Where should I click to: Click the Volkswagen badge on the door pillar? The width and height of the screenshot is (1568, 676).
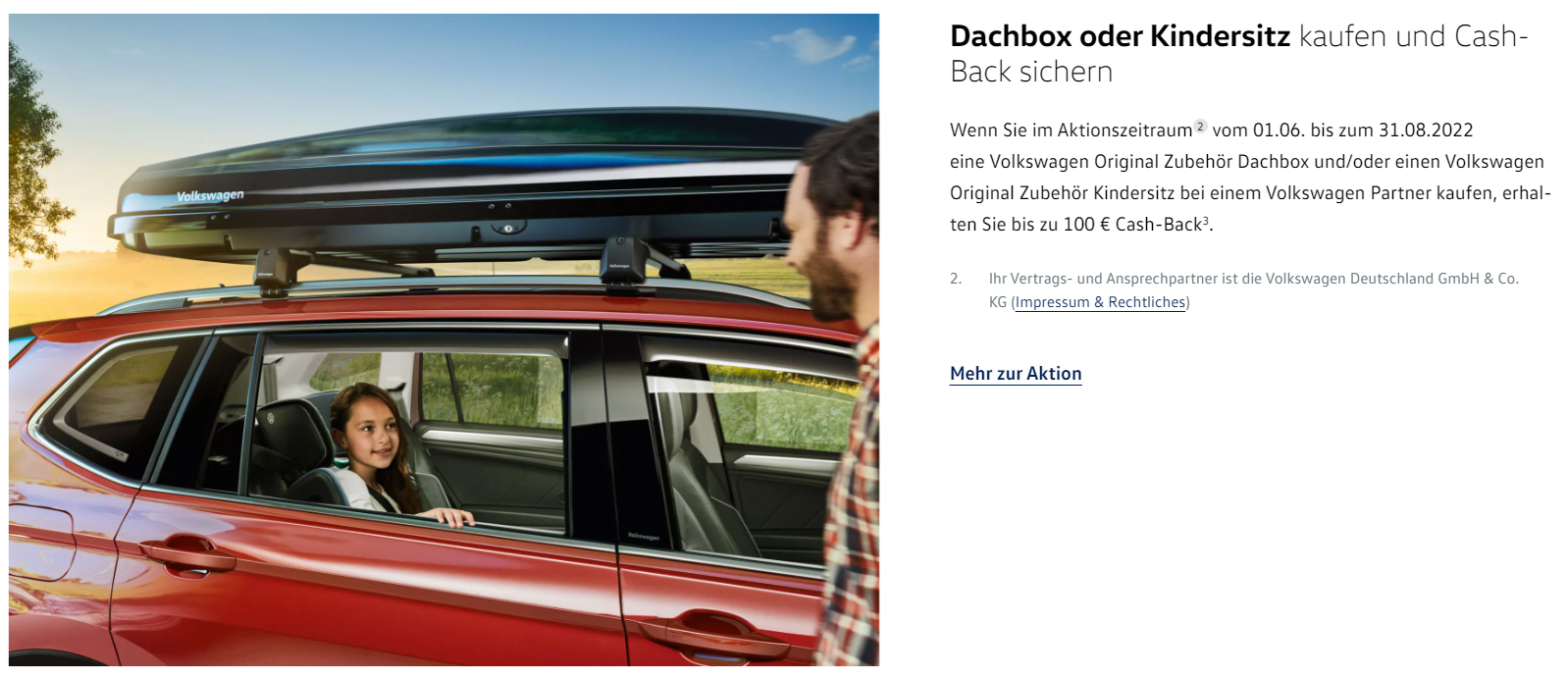point(644,537)
